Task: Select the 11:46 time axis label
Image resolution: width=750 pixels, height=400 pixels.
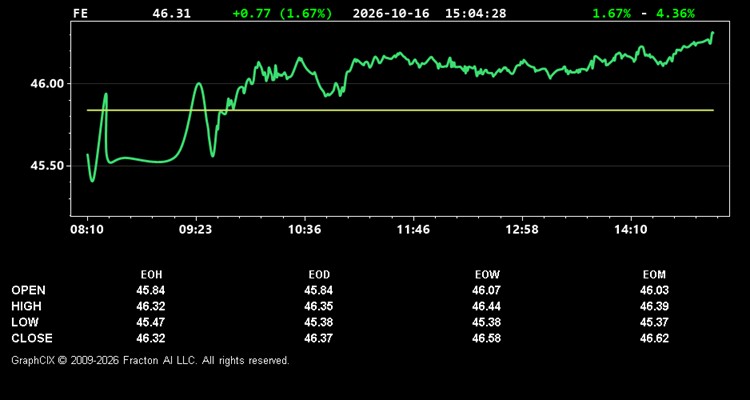Action: coord(414,230)
